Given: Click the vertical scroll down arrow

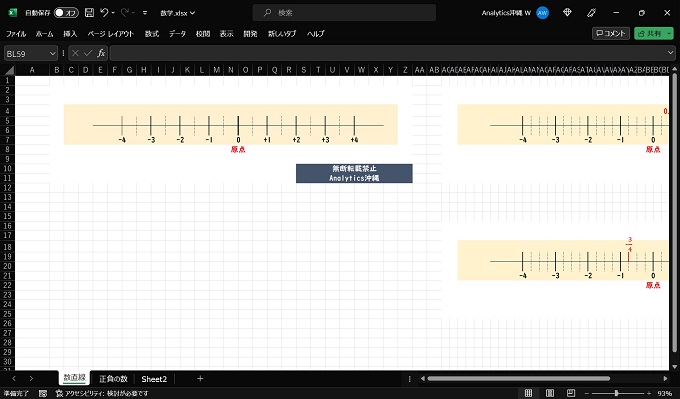Looking at the screenshot, I should (674, 366).
